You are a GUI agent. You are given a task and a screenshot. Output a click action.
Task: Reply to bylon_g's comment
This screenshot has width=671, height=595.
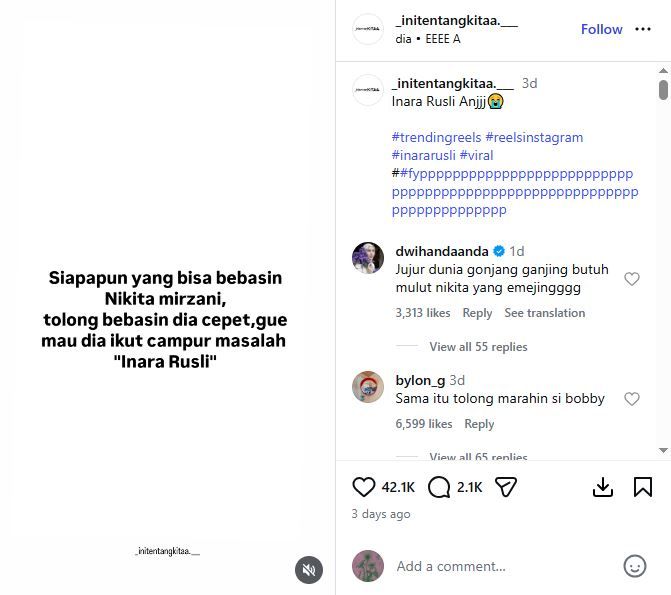pyautogui.click(x=479, y=424)
